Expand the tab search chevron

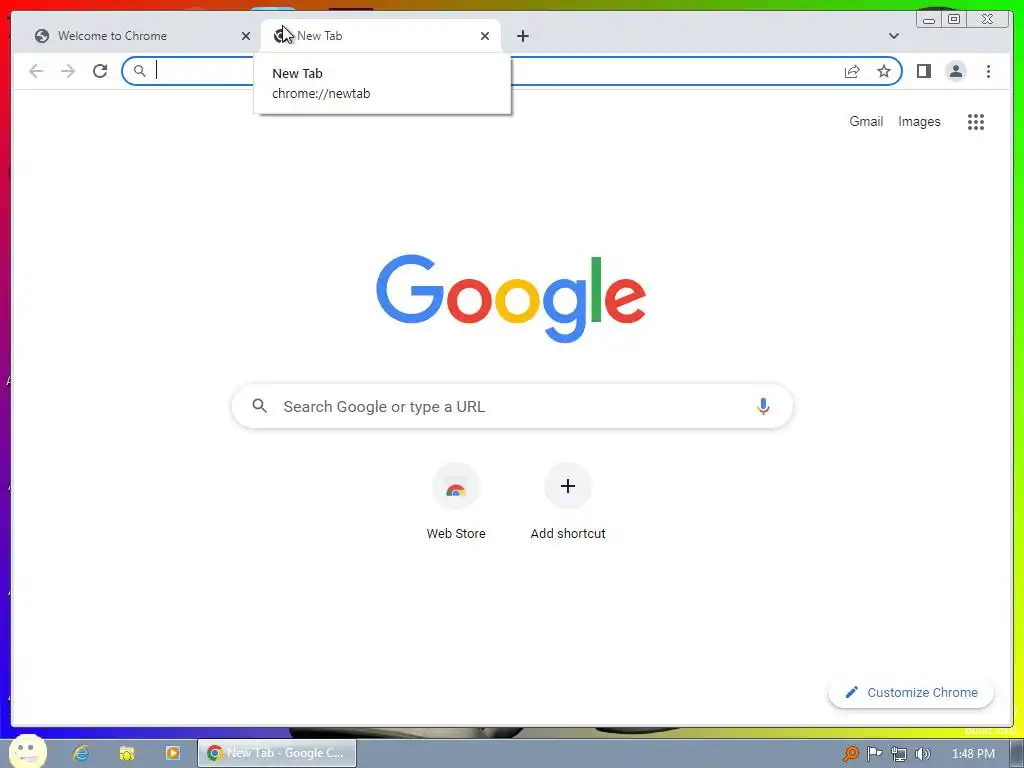pos(893,36)
